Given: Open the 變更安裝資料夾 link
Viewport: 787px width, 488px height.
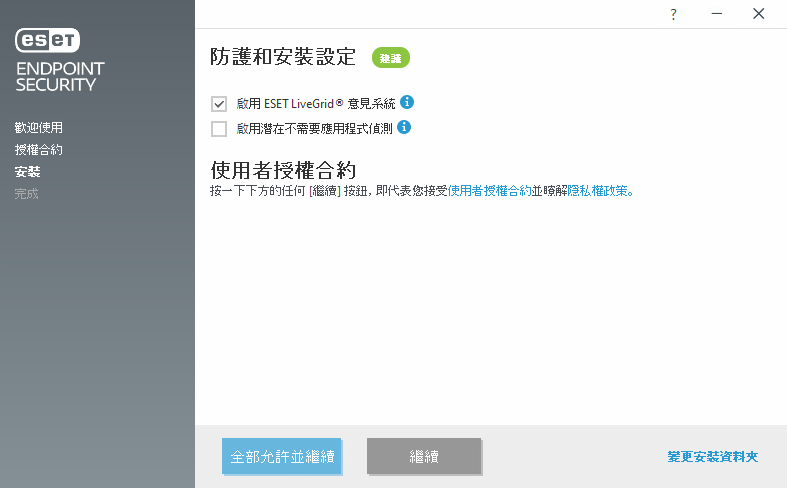Looking at the screenshot, I should coord(713,456).
